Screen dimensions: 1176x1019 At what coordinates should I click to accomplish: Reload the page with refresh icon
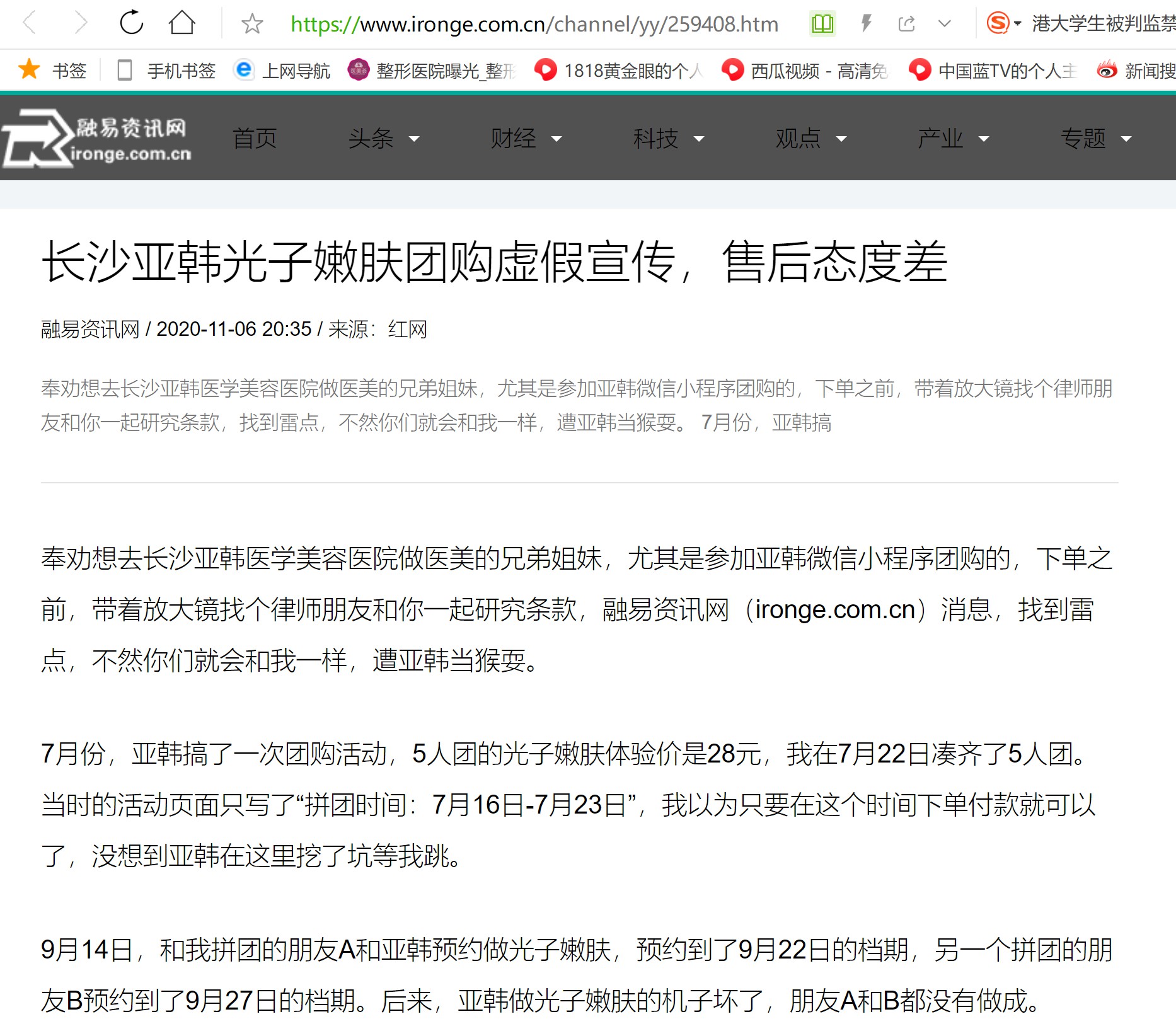tap(132, 23)
